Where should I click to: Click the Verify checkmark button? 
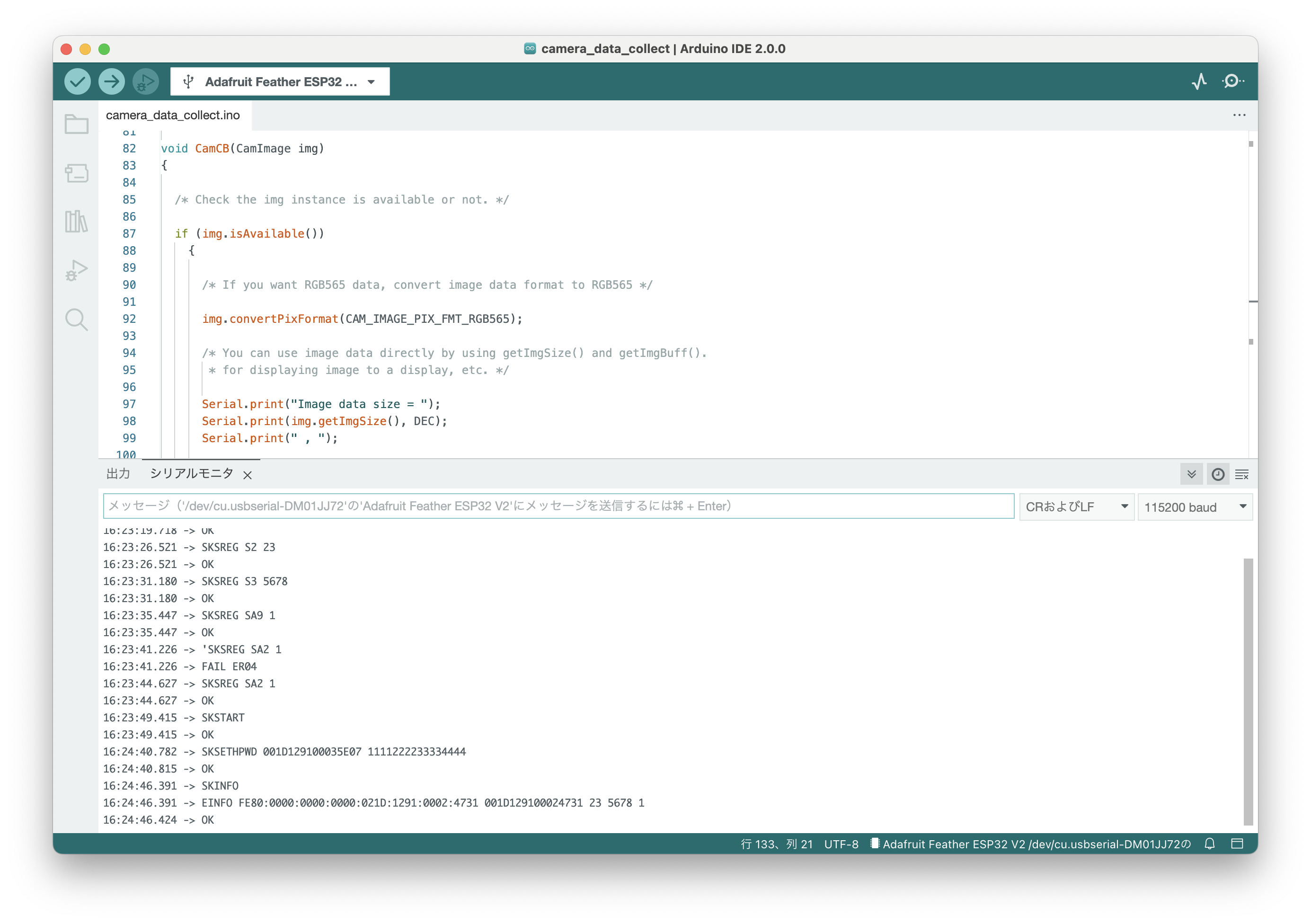[x=77, y=82]
